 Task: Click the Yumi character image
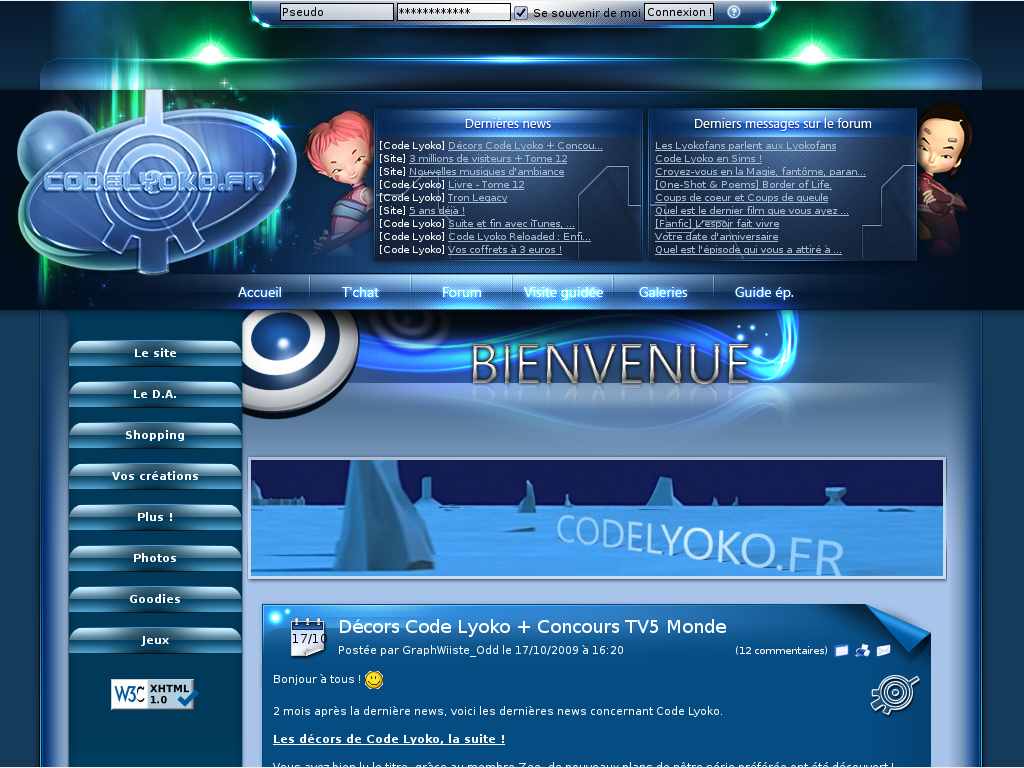[x=945, y=180]
